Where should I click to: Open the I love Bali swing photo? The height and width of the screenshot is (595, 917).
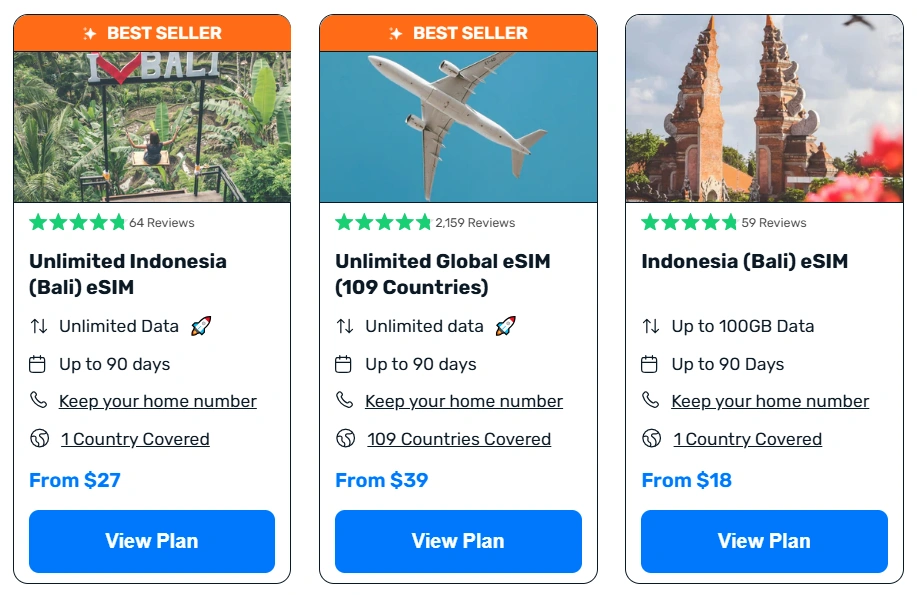click(x=152, y=127)
